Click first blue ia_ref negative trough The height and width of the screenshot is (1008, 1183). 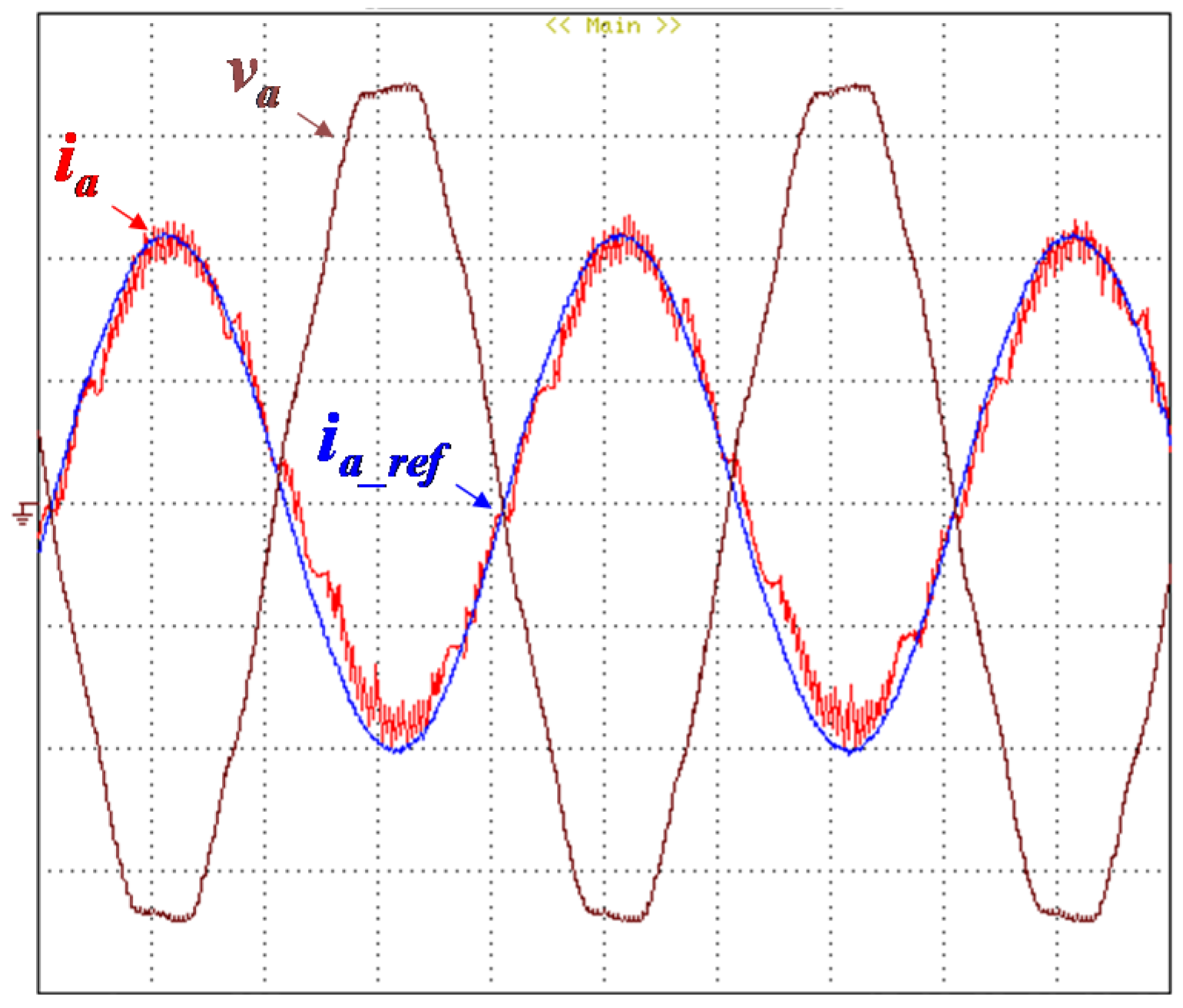click(398, 750)
